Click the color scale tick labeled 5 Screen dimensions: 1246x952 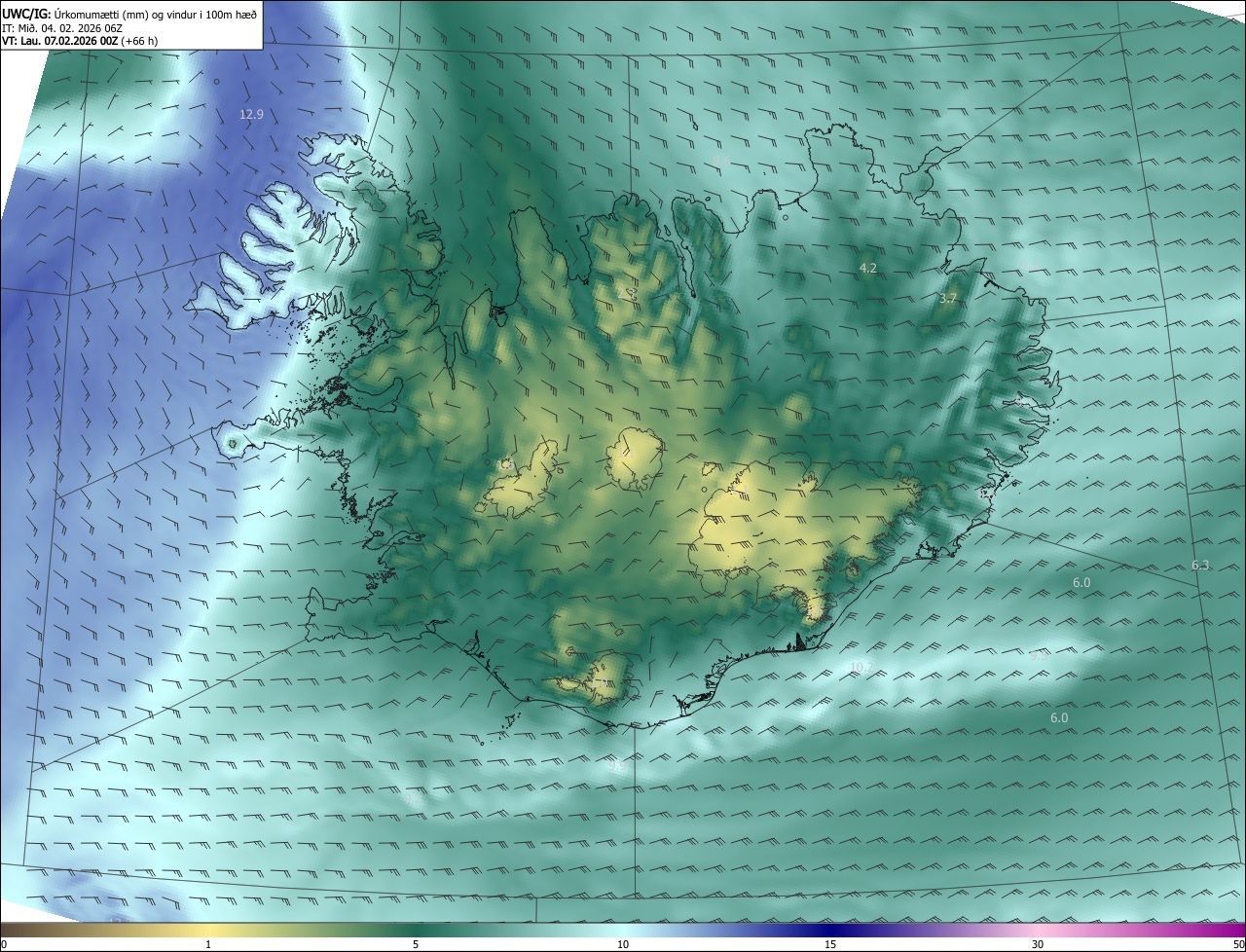tap(416, 944)
